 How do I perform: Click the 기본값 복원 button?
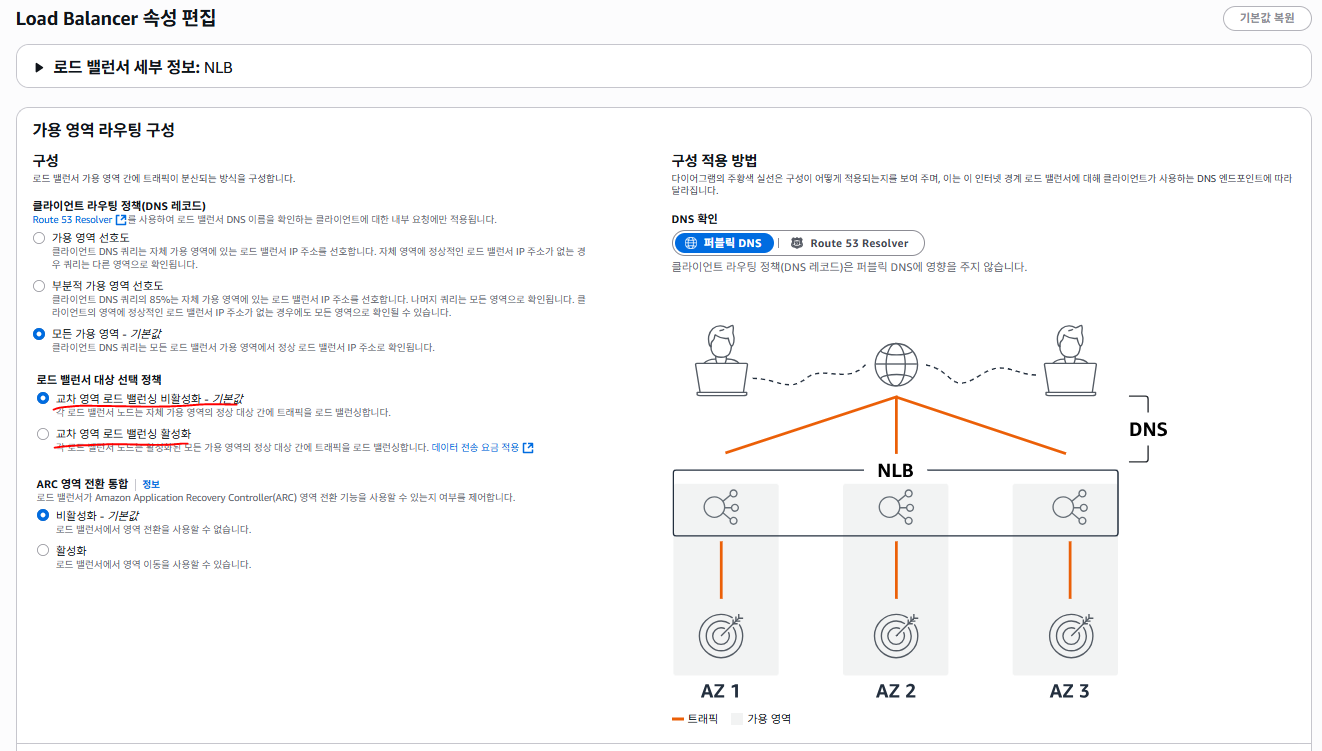click(1266, 18)
